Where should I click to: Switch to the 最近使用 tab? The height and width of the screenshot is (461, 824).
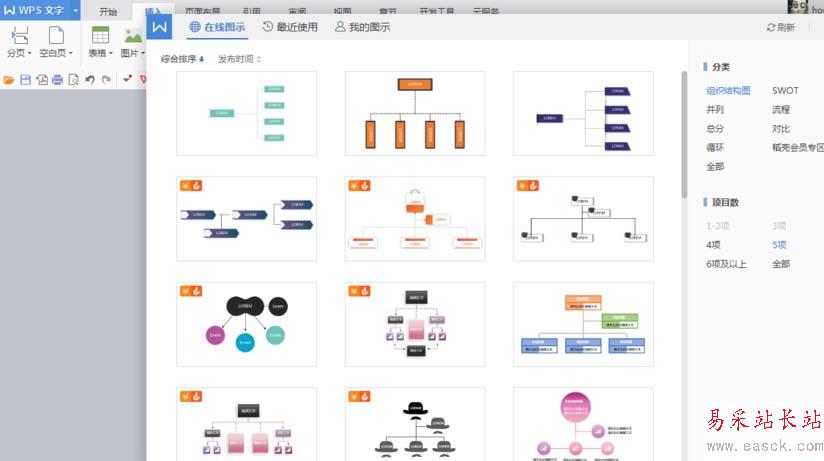click(x=290, y=27)
